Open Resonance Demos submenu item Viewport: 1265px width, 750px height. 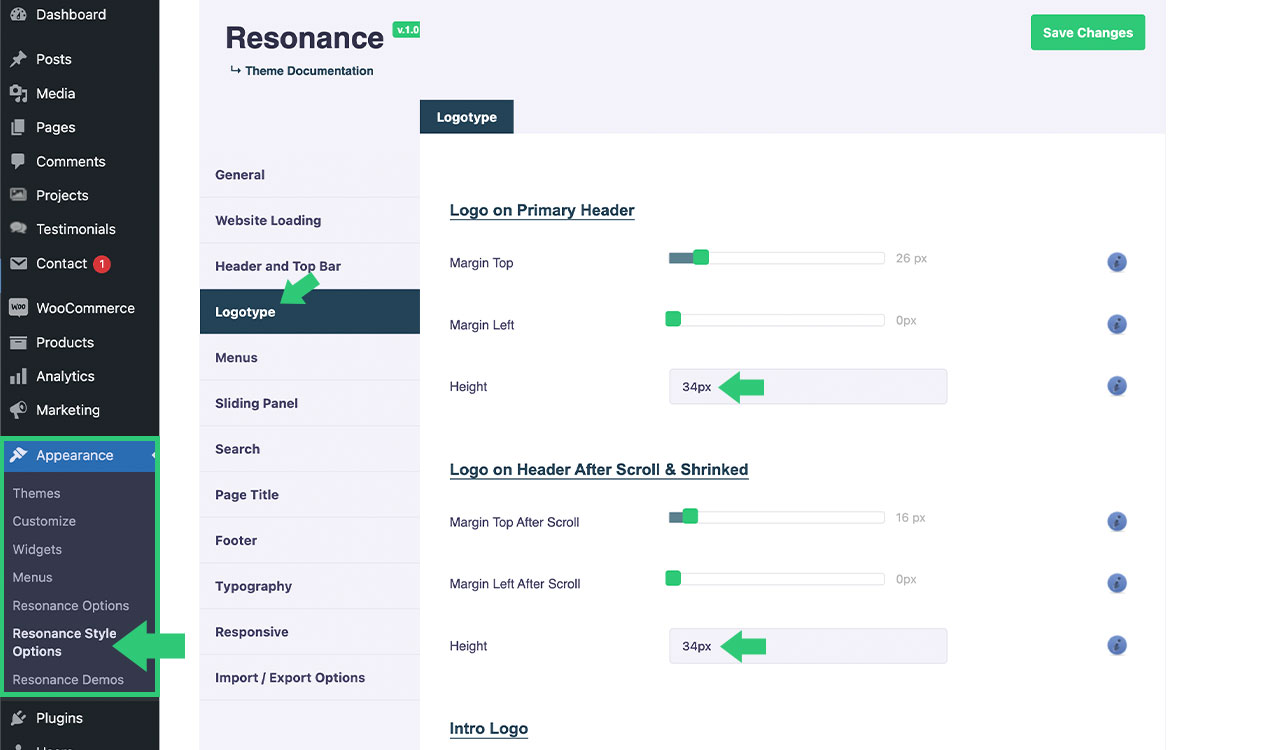(68, 680)
